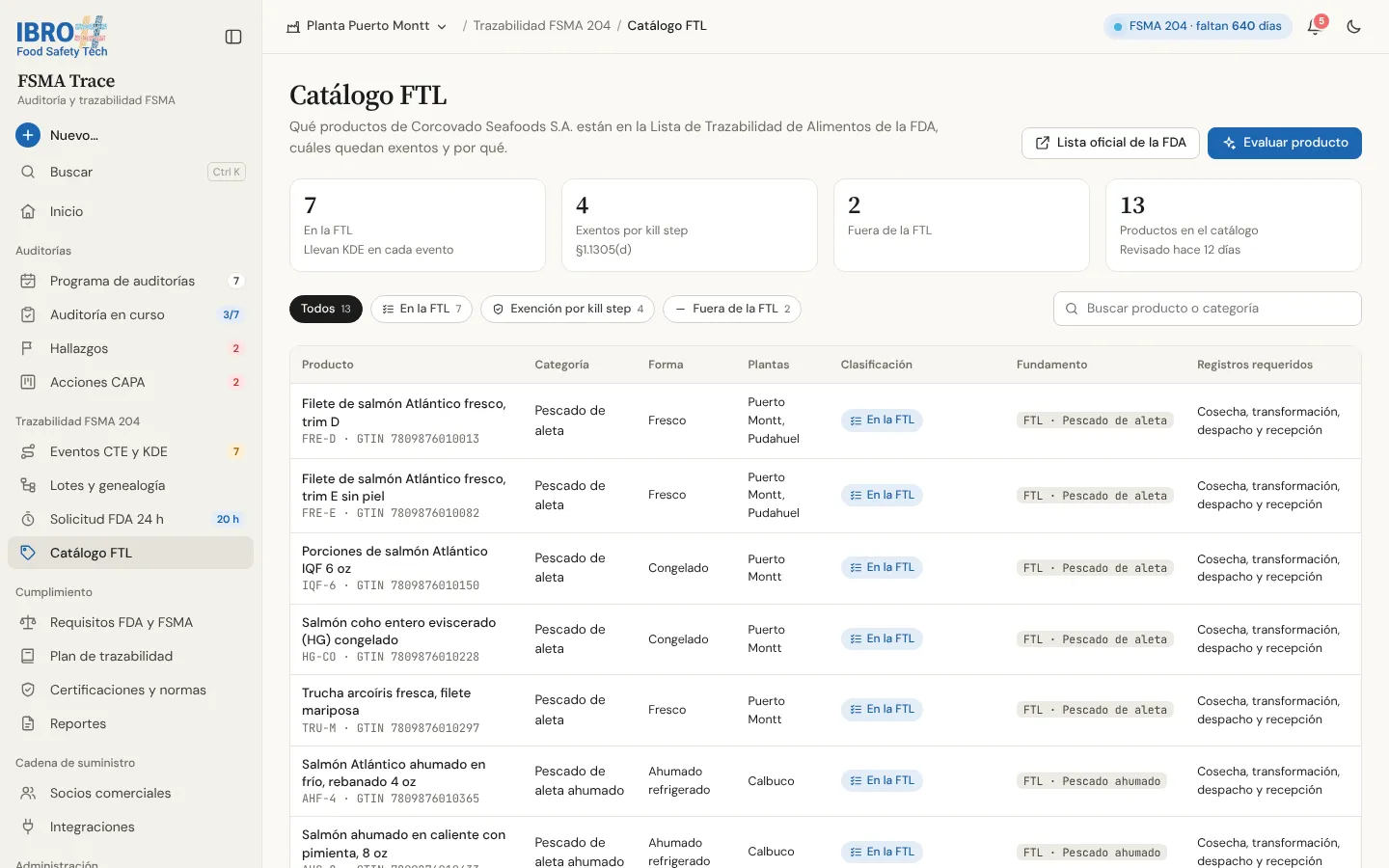Click Evaluar producto button

[x=1285, y=143]
